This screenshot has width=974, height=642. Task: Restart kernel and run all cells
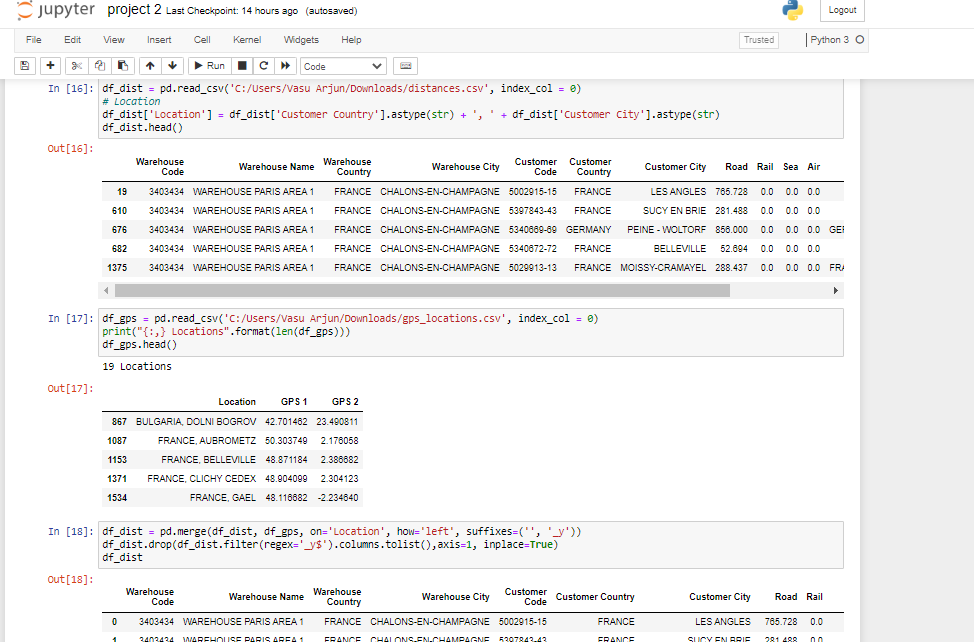click(285, 66)
